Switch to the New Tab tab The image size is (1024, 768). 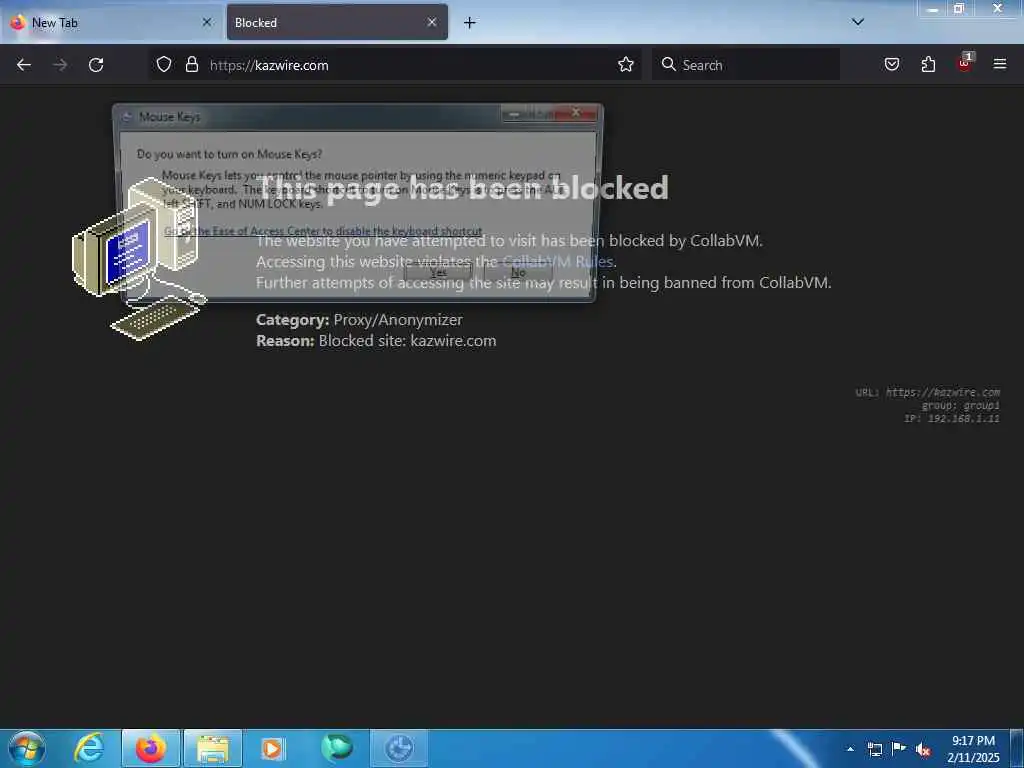[110, 22]
